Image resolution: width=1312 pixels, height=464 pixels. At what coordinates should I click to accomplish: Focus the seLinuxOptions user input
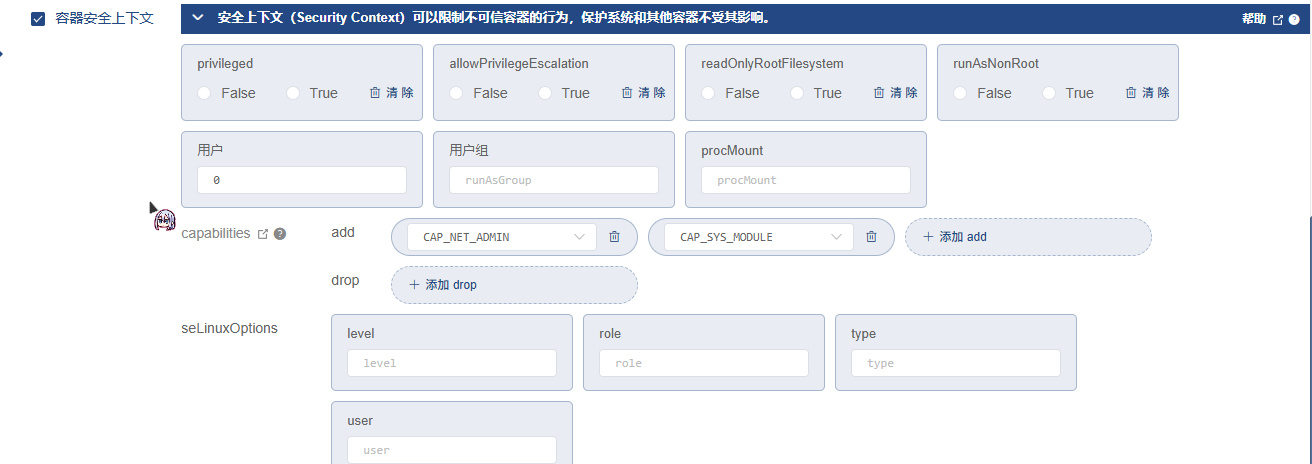(x=452, y=450)
